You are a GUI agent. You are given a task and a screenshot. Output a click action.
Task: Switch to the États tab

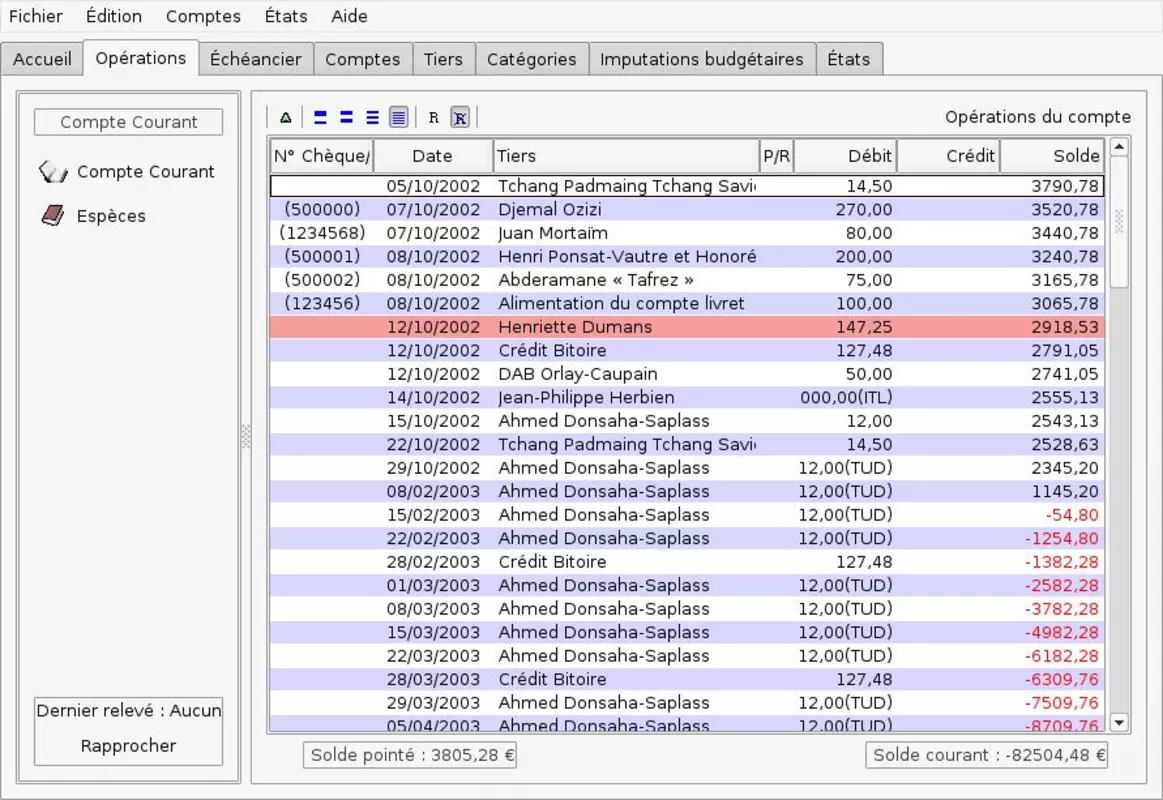849,59
